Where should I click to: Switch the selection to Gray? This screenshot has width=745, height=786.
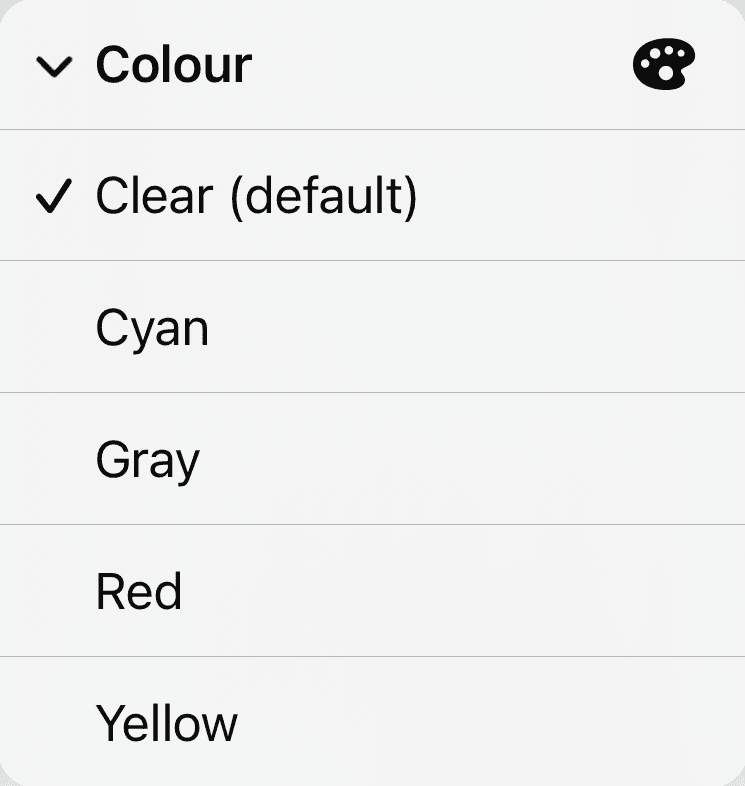[148, 460]
